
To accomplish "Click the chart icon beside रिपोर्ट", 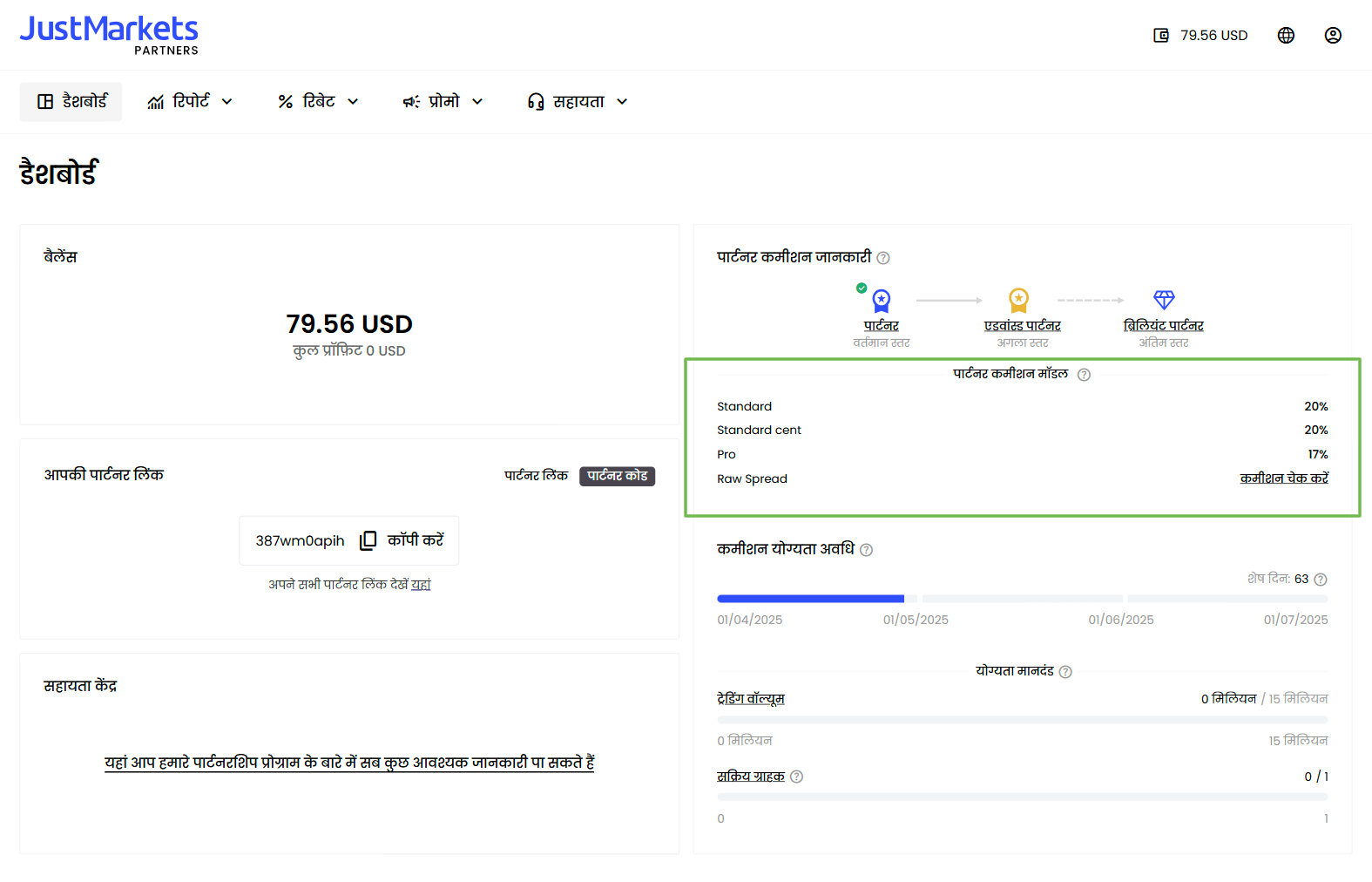I will [156, 102].
